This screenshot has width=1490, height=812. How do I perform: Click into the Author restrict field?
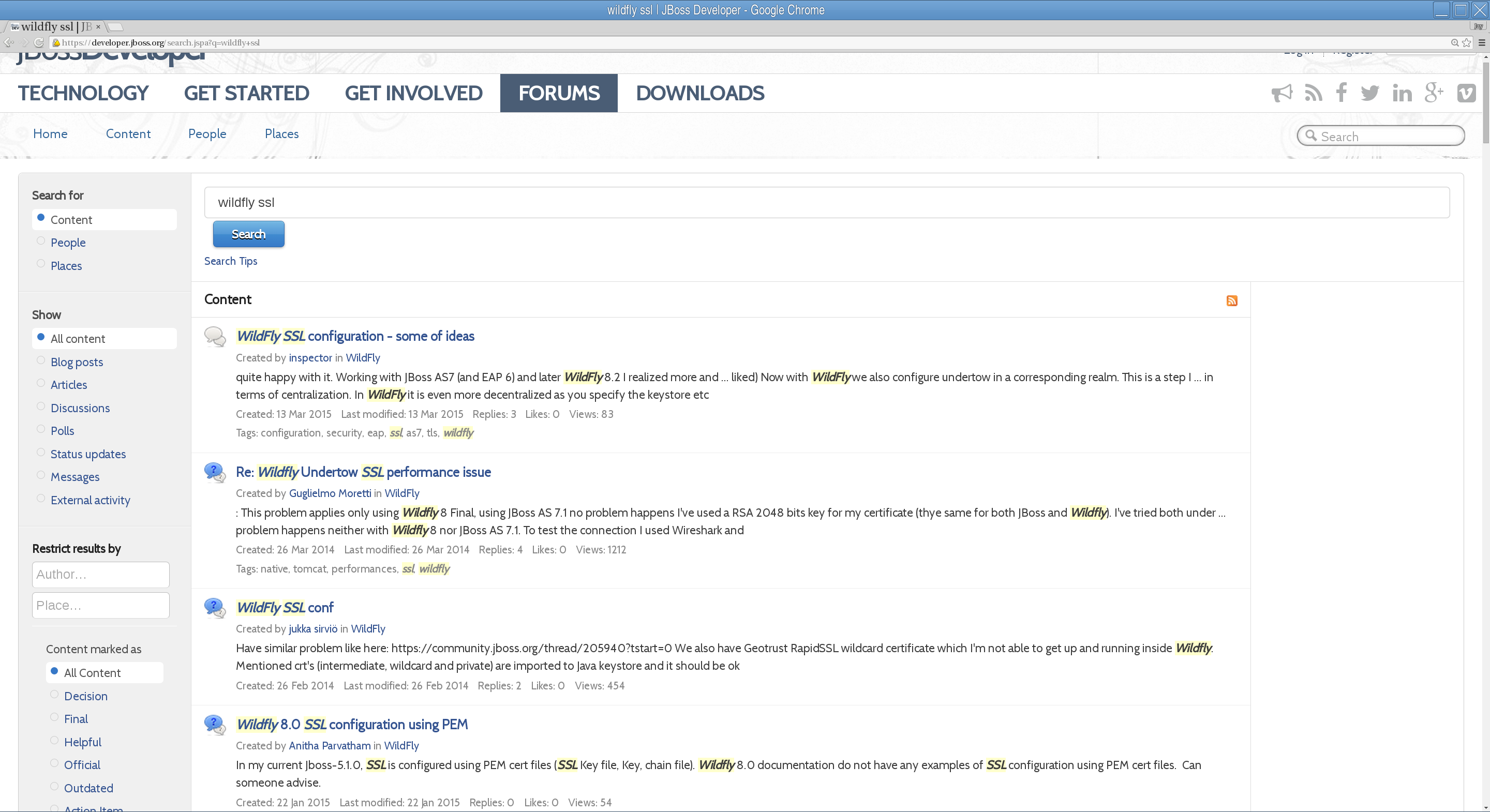(x=101, y=574)
